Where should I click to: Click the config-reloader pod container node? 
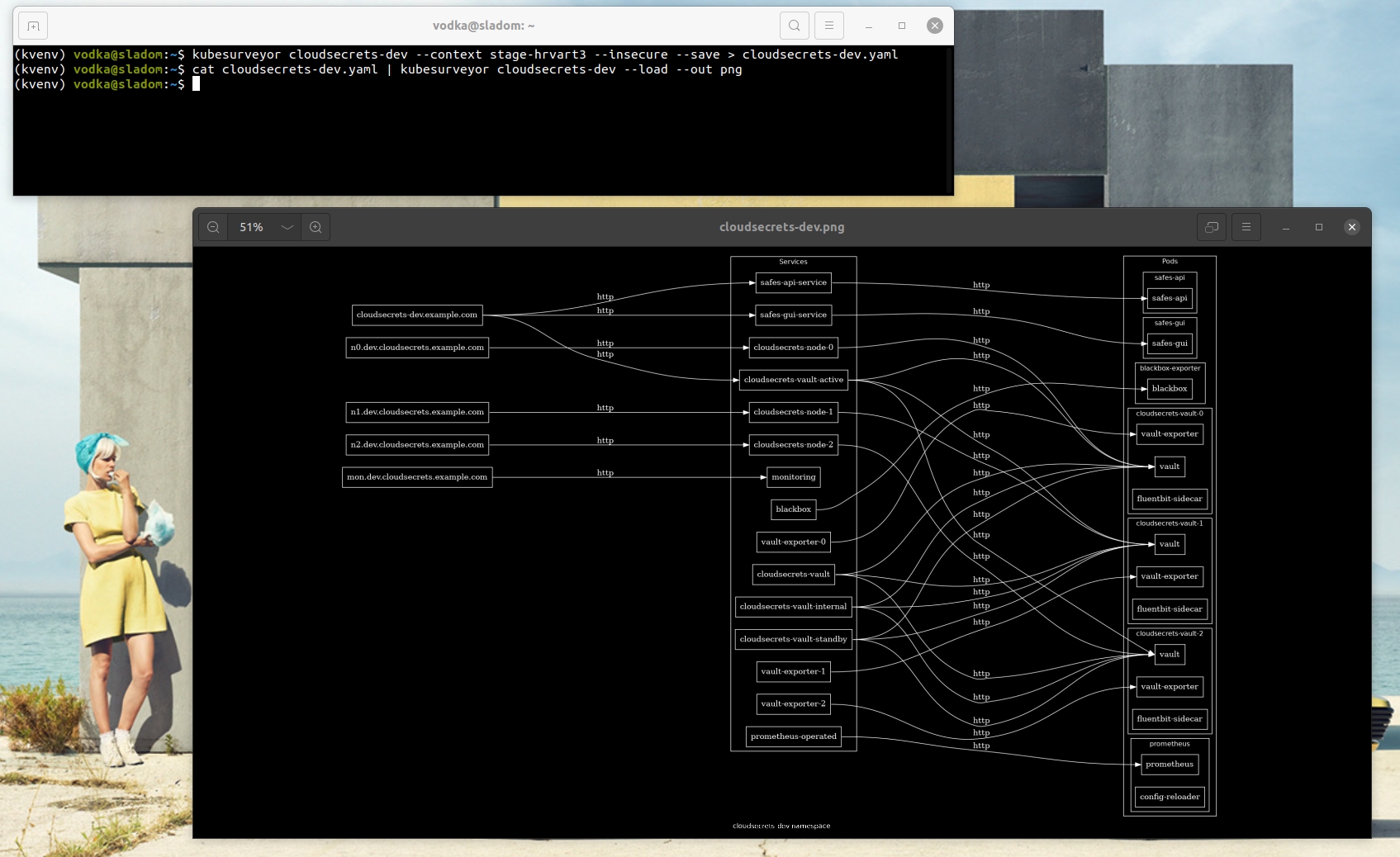coord(1169,797)
